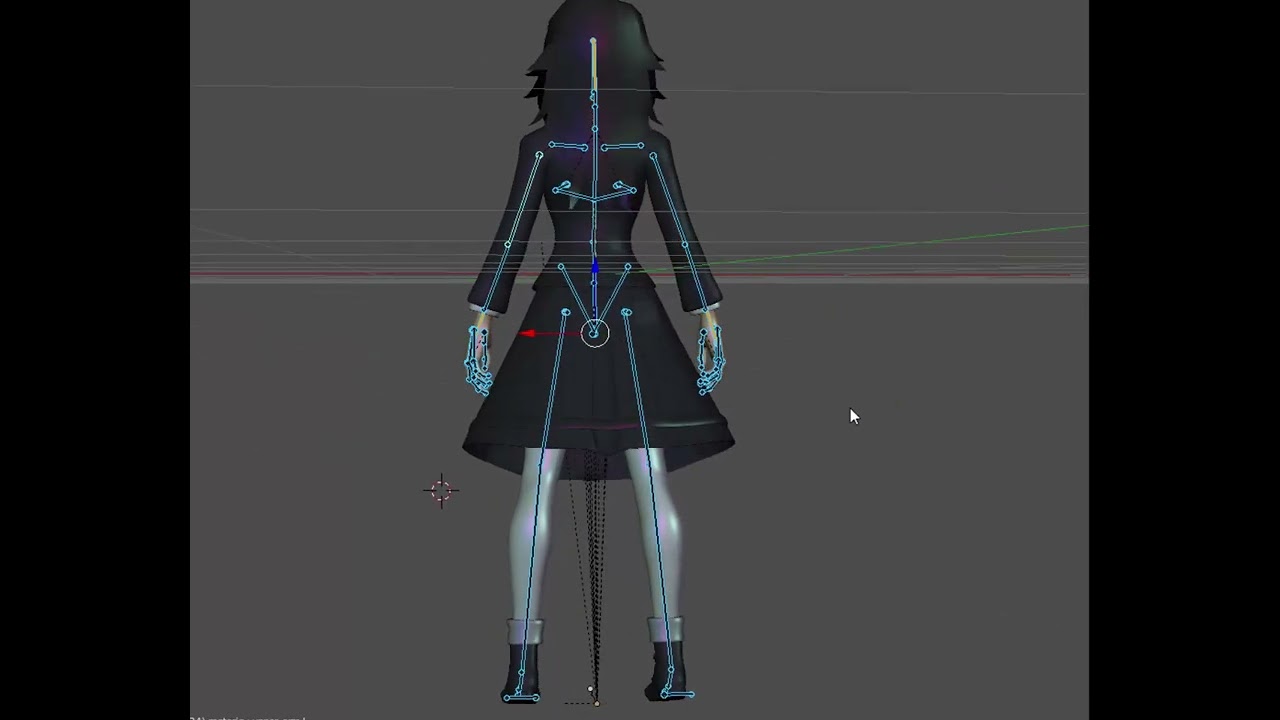The image size is (1280, 720).
Task: Select the left-side foot bone
Action: 521,697
